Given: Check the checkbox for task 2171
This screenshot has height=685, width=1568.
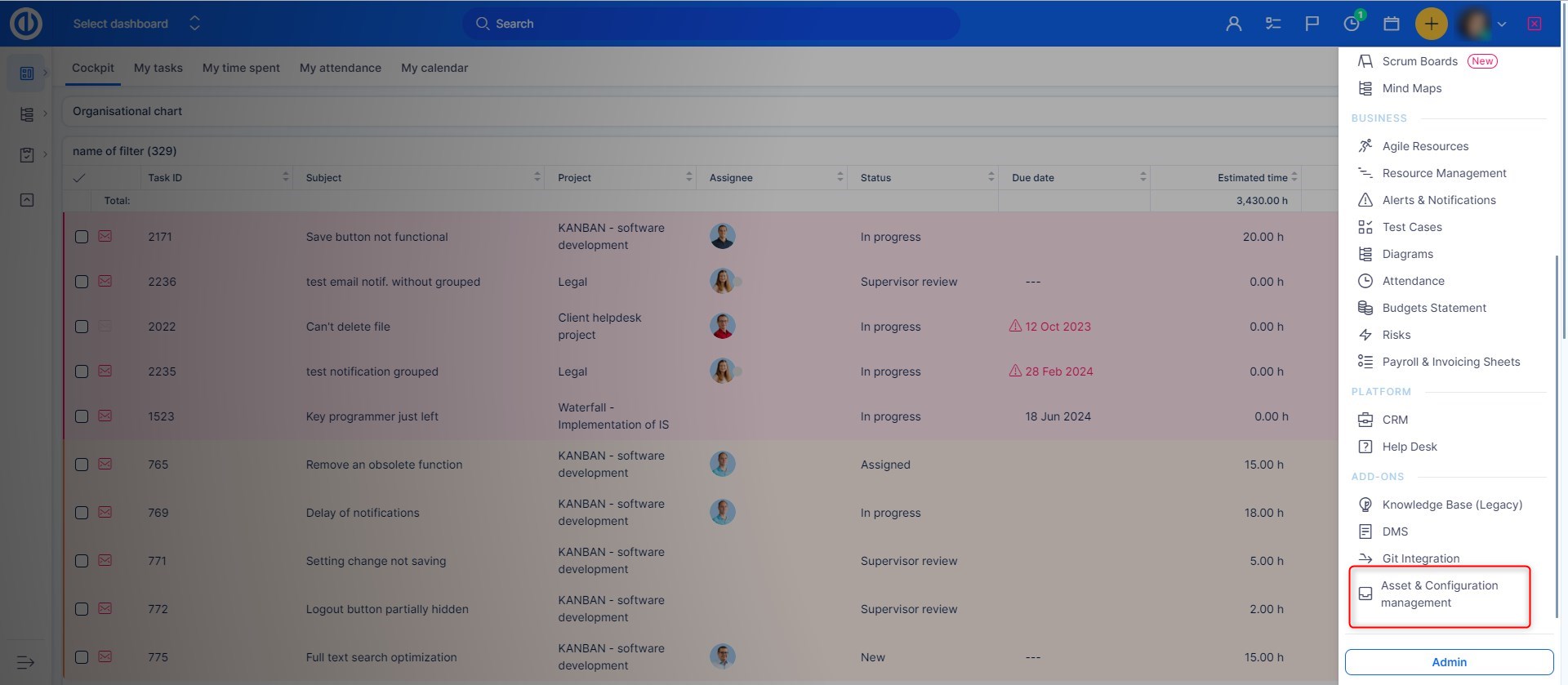Looking at the screenshot, I should [x=82, y=237].
